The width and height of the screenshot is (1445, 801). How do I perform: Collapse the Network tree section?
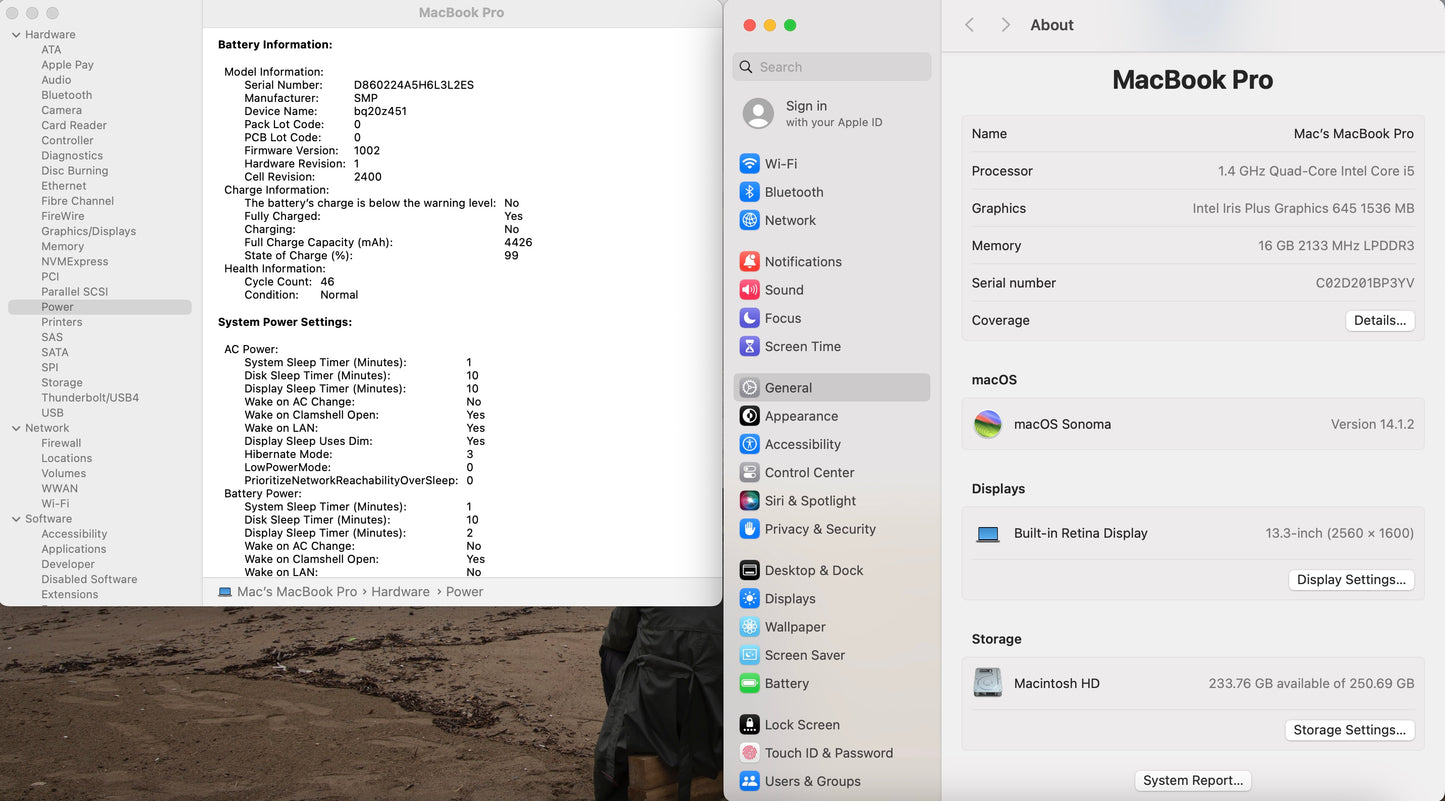16,428
